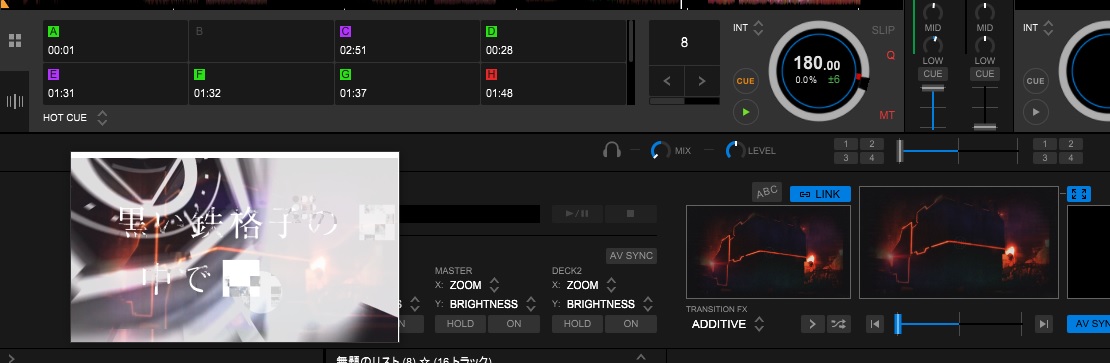1110x363 pixels.
Task: Jump backward with the left arrow
Action: [667, 81]
